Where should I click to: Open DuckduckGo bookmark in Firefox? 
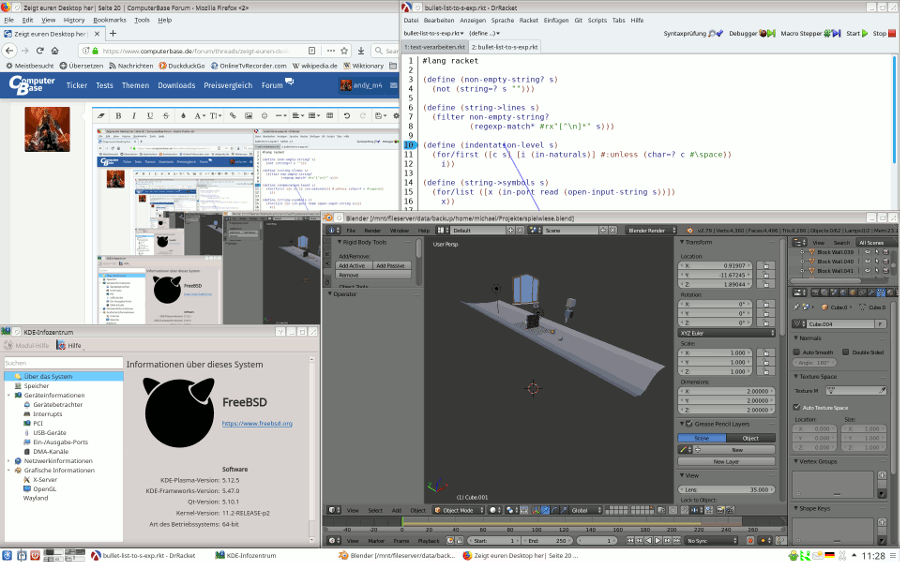pos(181,65)
